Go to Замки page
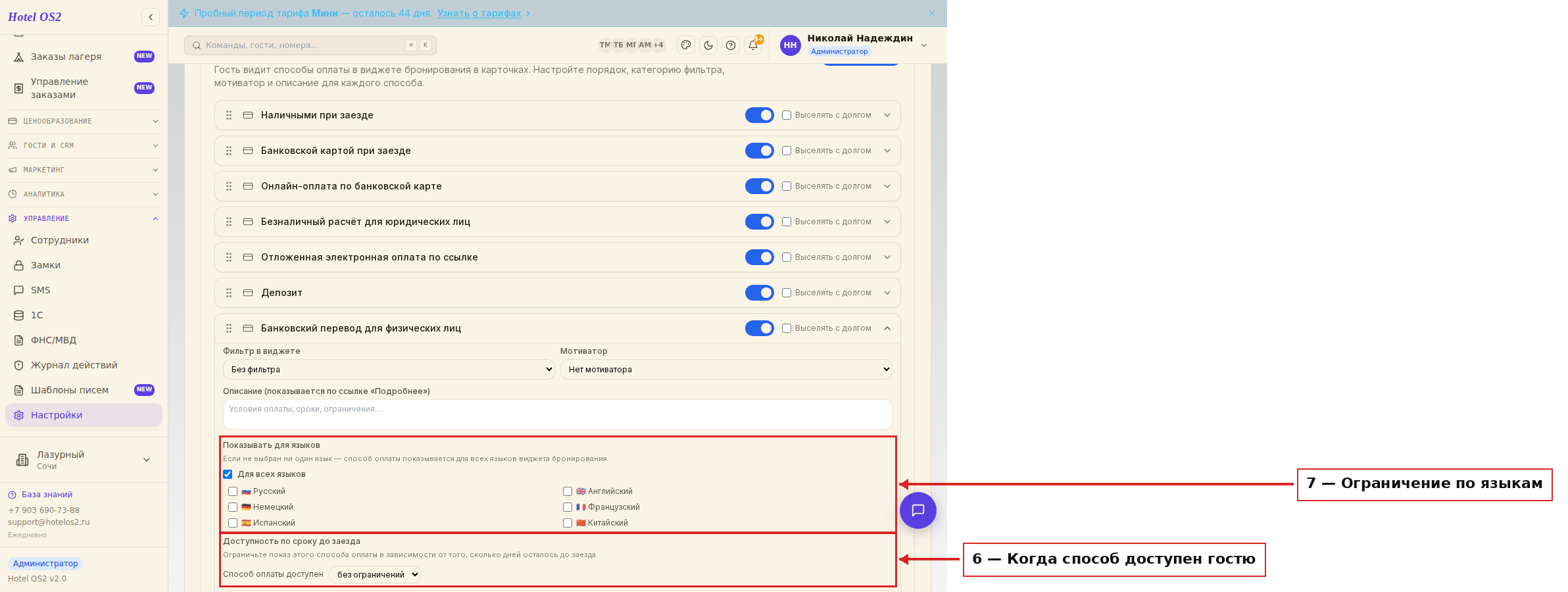This screenshot has height=592, width=1568. point(84,265)
